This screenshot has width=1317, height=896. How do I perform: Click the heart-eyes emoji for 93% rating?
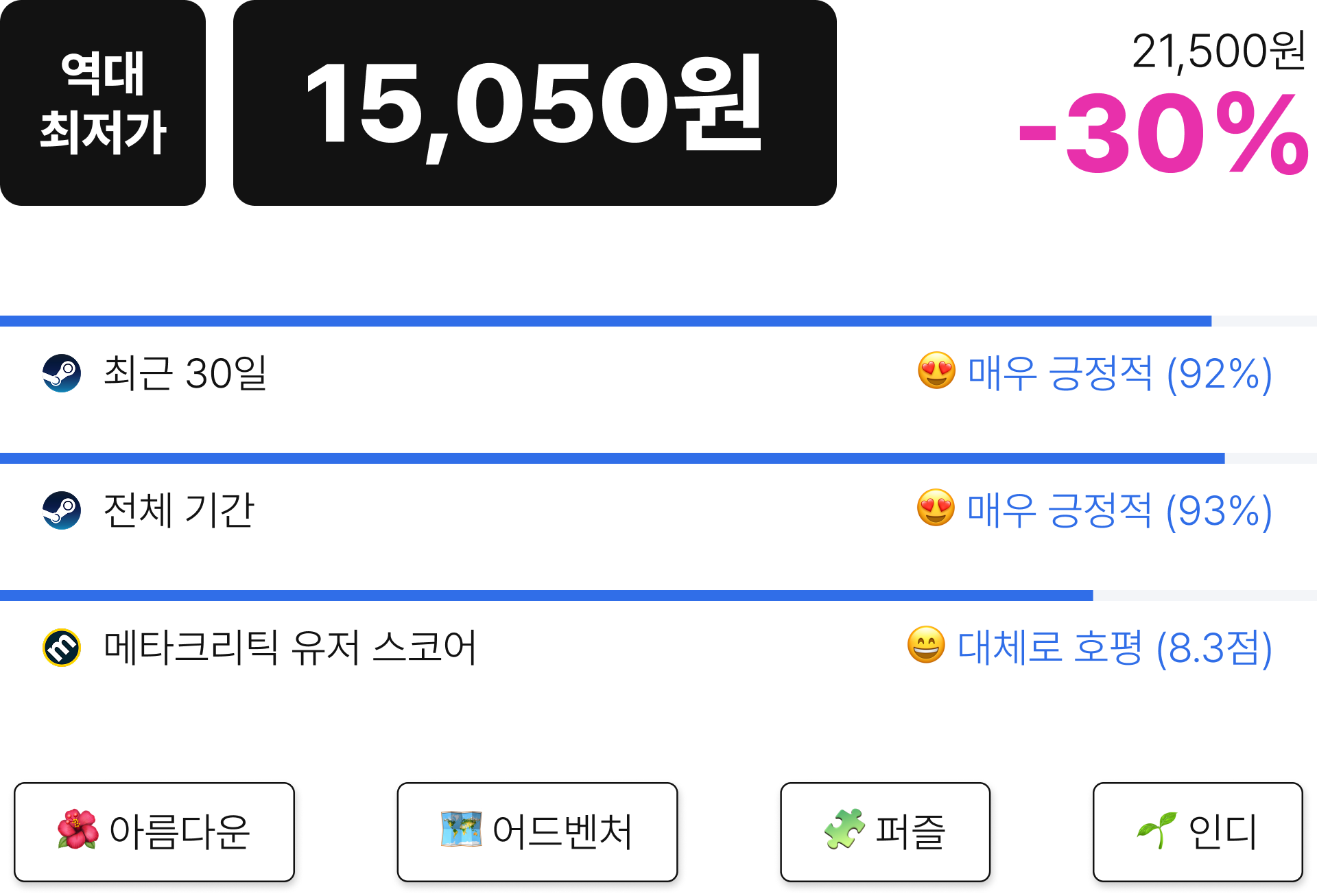pos(936,508)
